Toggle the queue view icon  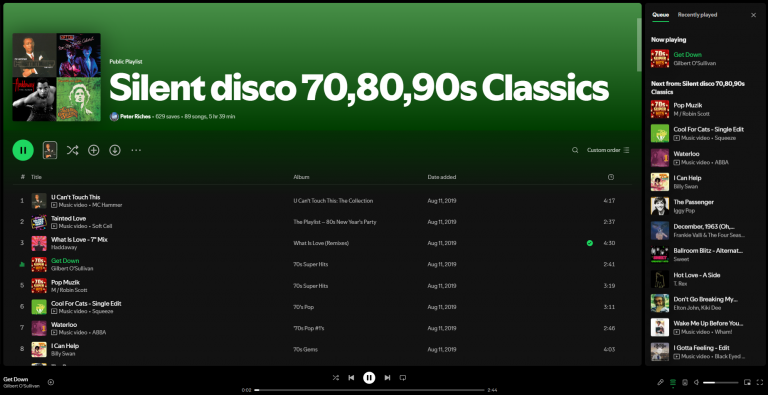673,382
